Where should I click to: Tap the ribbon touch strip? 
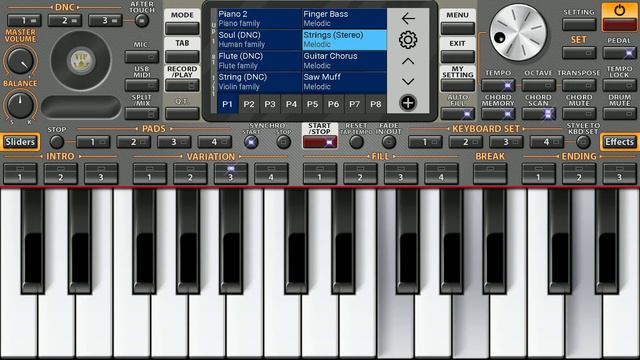tap(81, 107)
